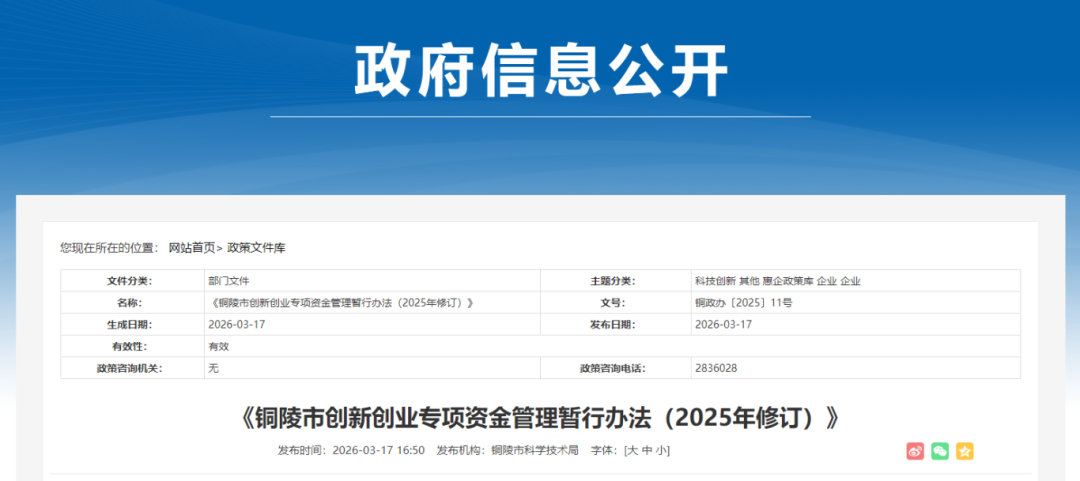Click the 您现在所在的位置 label
This screenshot has height=481, width=1080.
point(110,248)
